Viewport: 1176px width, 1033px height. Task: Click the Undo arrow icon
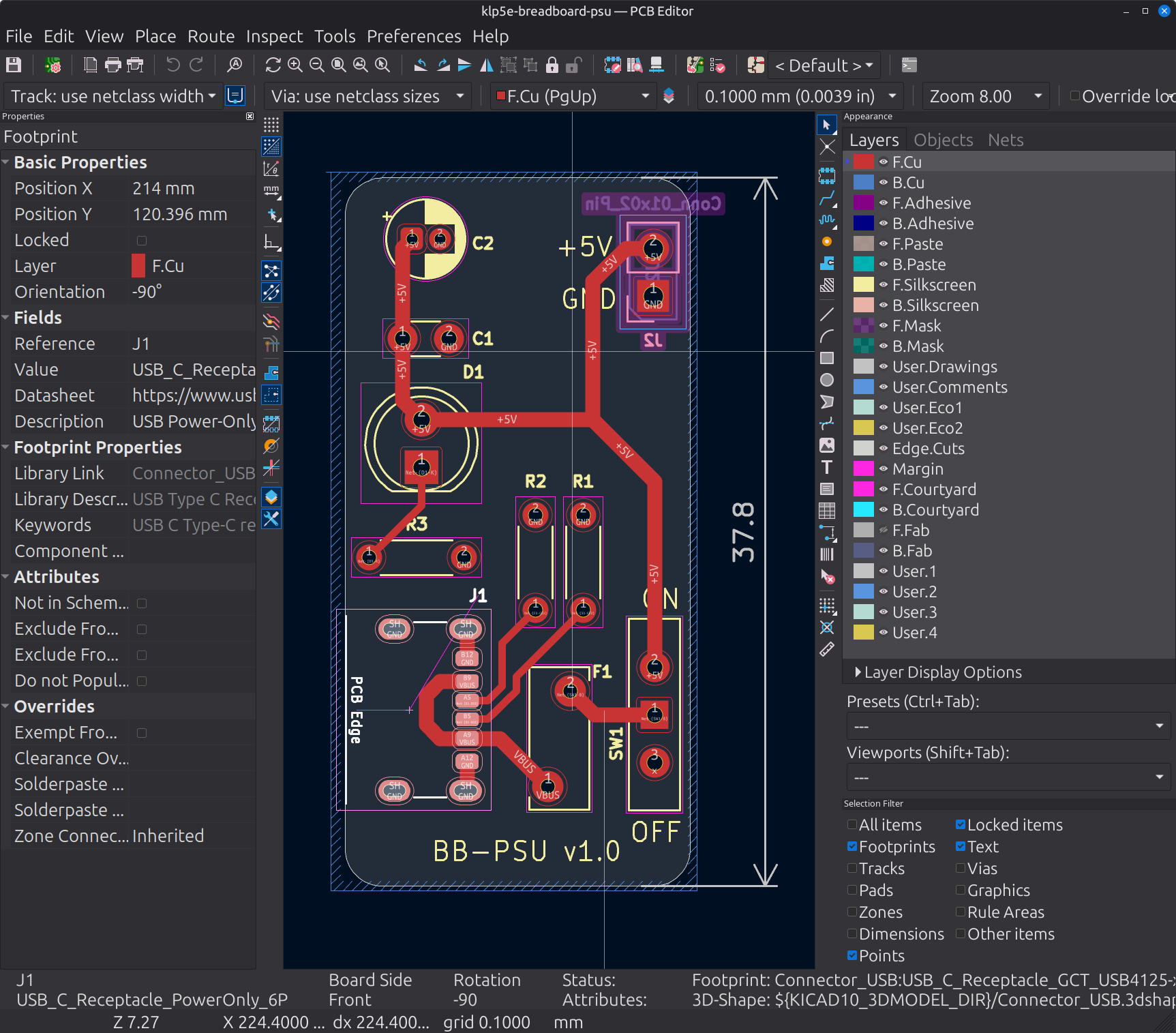coord(173,65)
